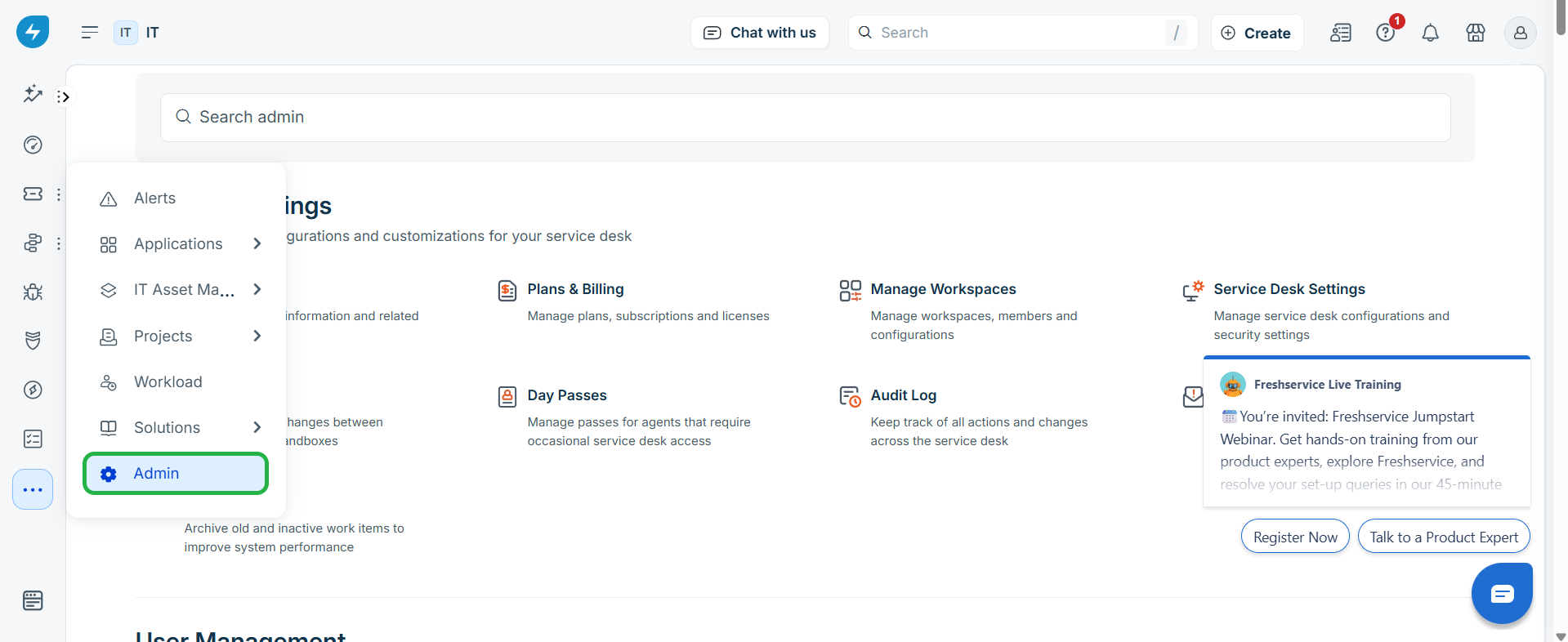Screen dimensions: 1568x642
Task: Open the Manage Workspaces link
Action: 943,289
